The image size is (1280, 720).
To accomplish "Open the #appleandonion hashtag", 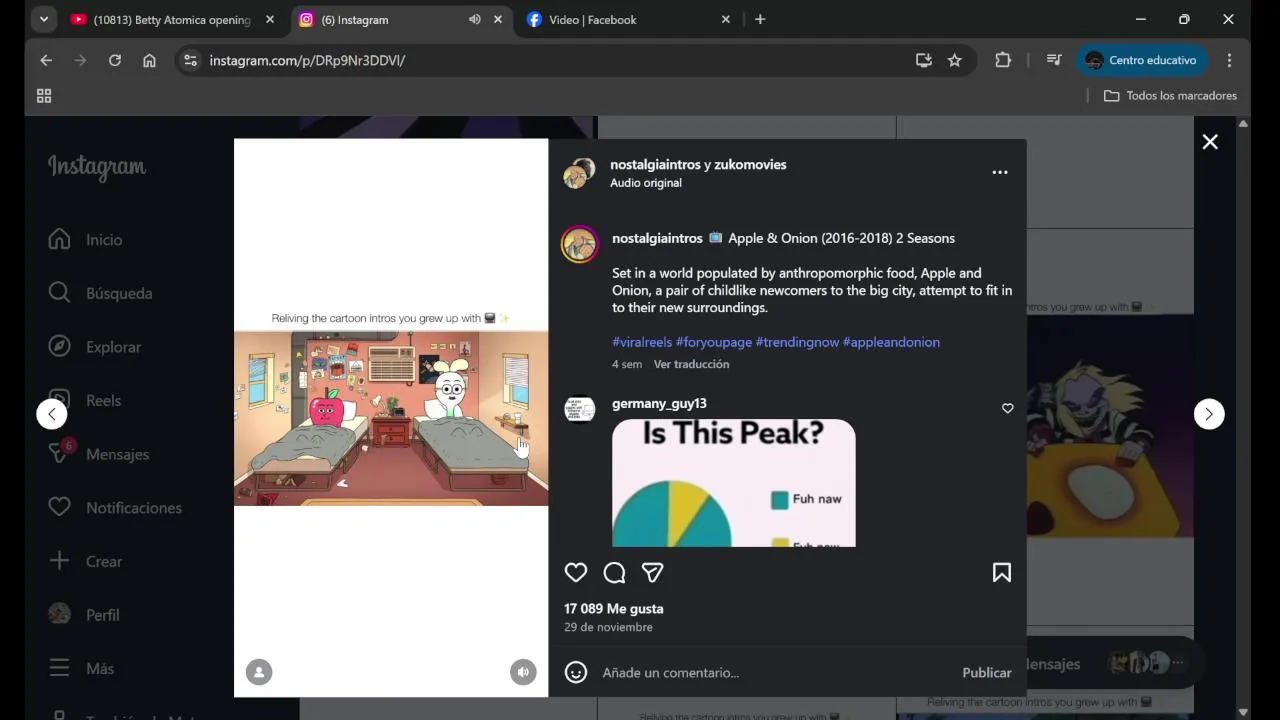I will tap(891, 342).
